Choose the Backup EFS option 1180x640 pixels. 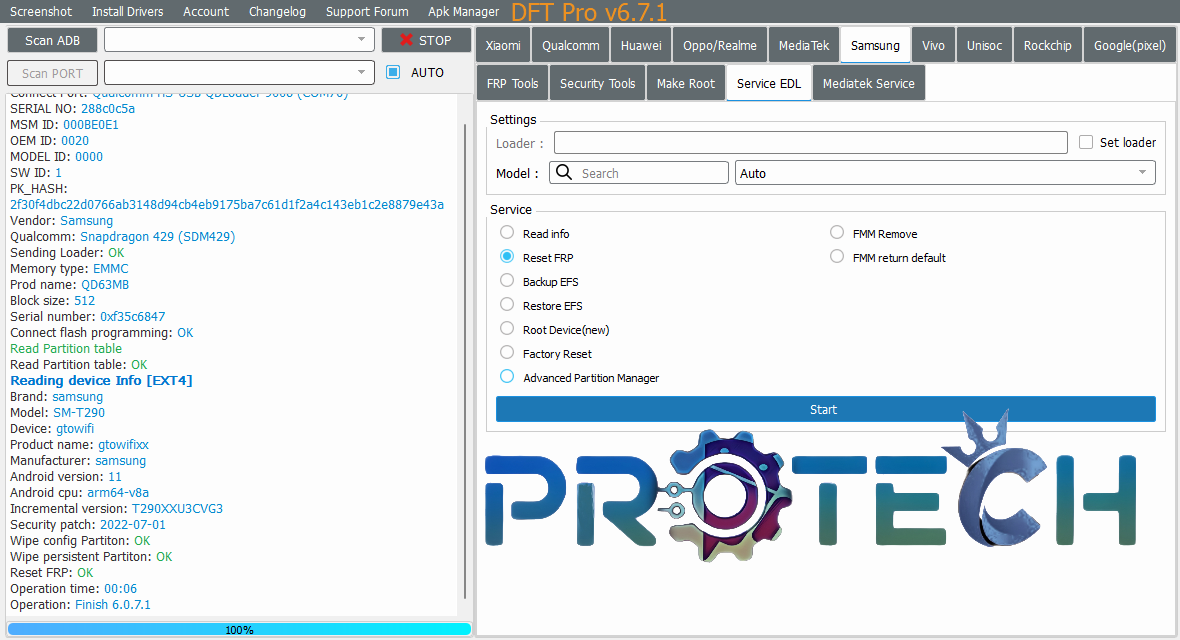coord(507,281)
